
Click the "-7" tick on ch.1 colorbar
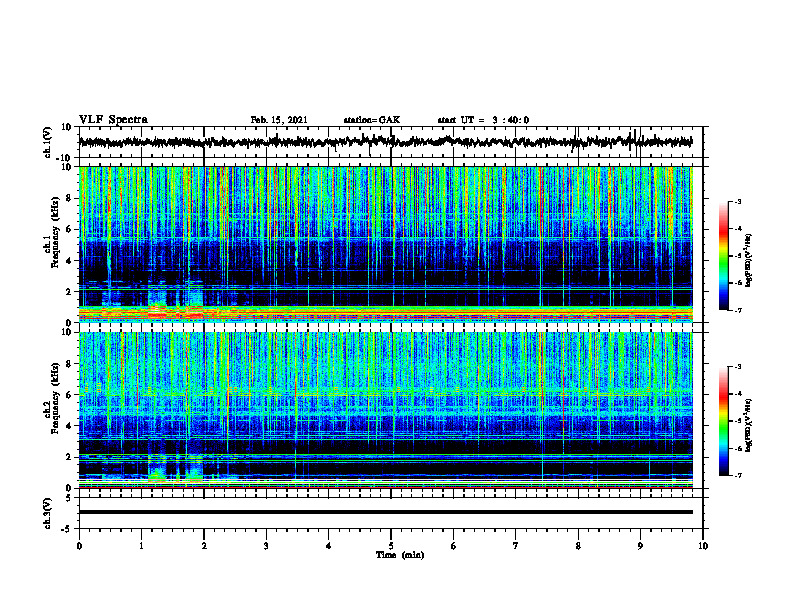[738, 310]
